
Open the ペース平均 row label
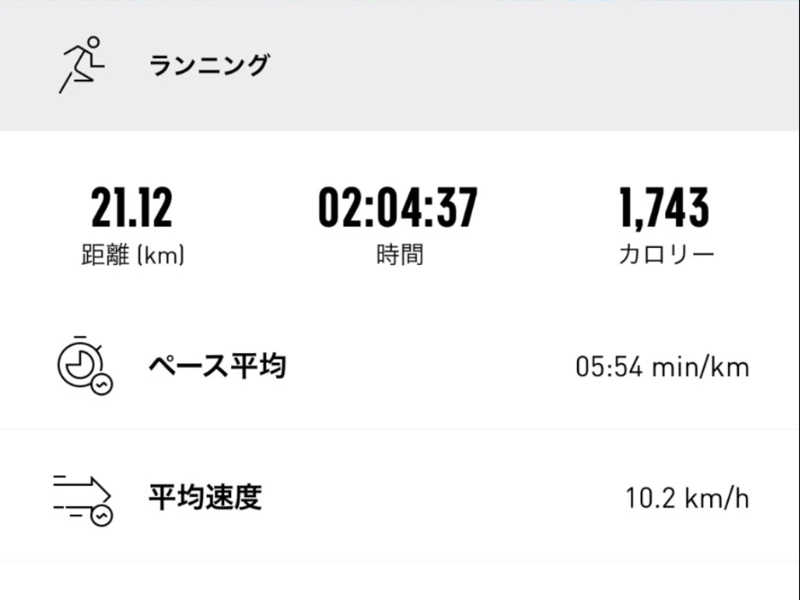tap(217, 366)
